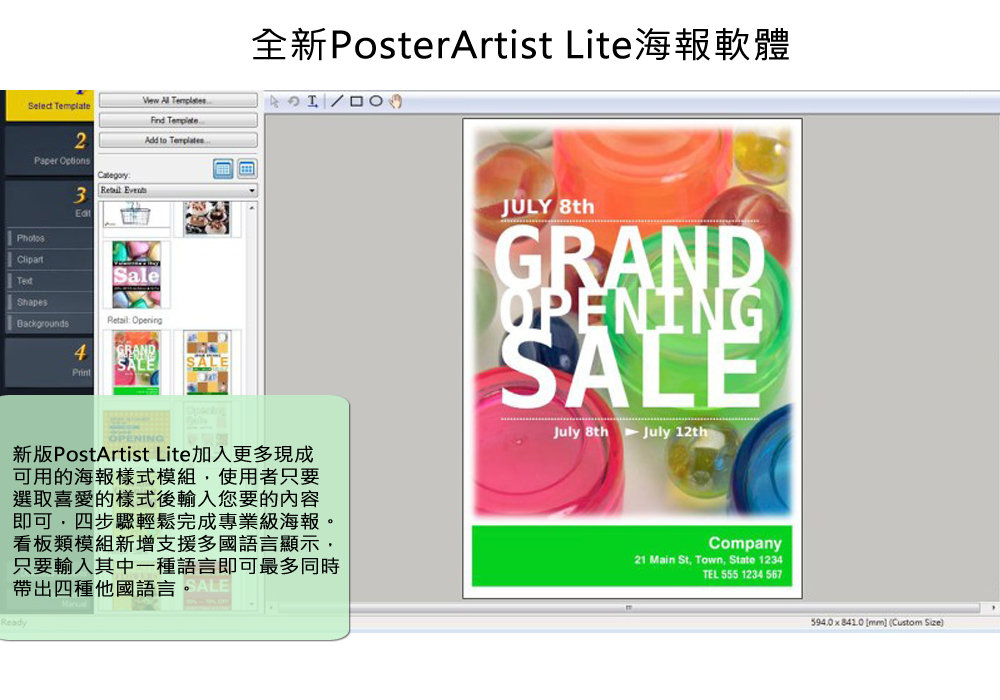This screenshot has width=1000, height=700.
Task: Open Clipart in the Edit sidebar
Action: 50,259
